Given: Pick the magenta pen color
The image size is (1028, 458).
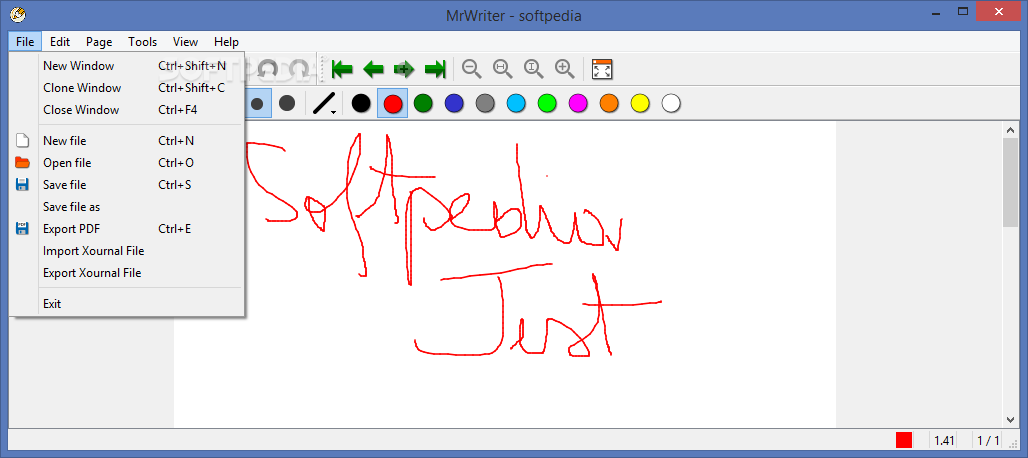Looking at the screenshot, I should [x=578, y=104].
